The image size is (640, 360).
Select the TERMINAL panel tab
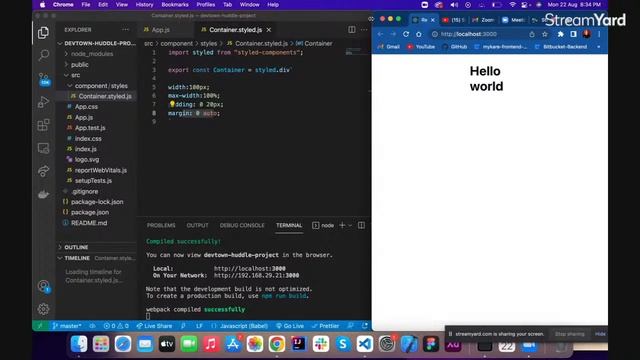click(289, 225)
